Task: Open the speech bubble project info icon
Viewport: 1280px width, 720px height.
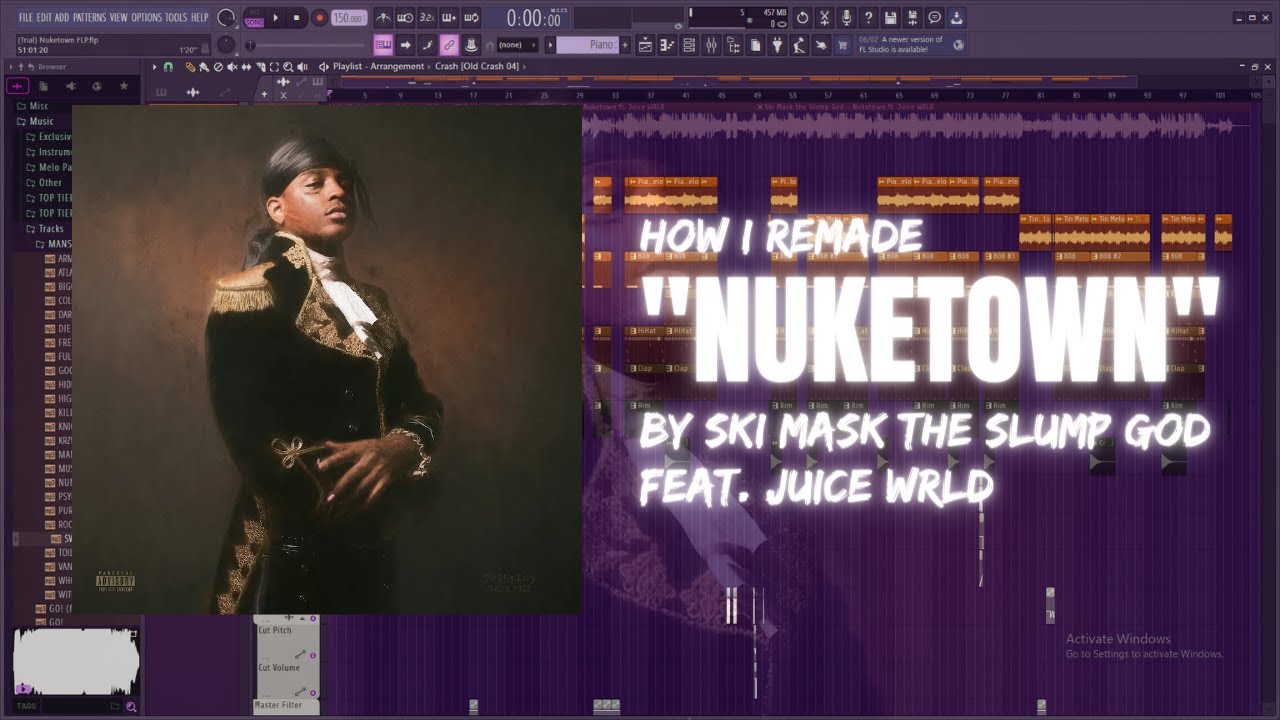Action: (935, 18)
